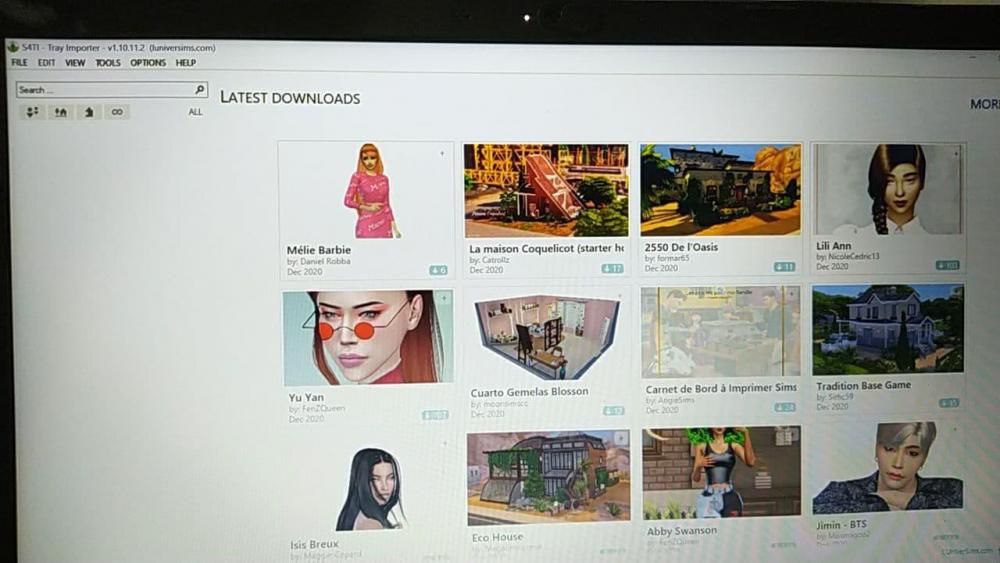Click the title "Lili Ann"

pos(834,245)
